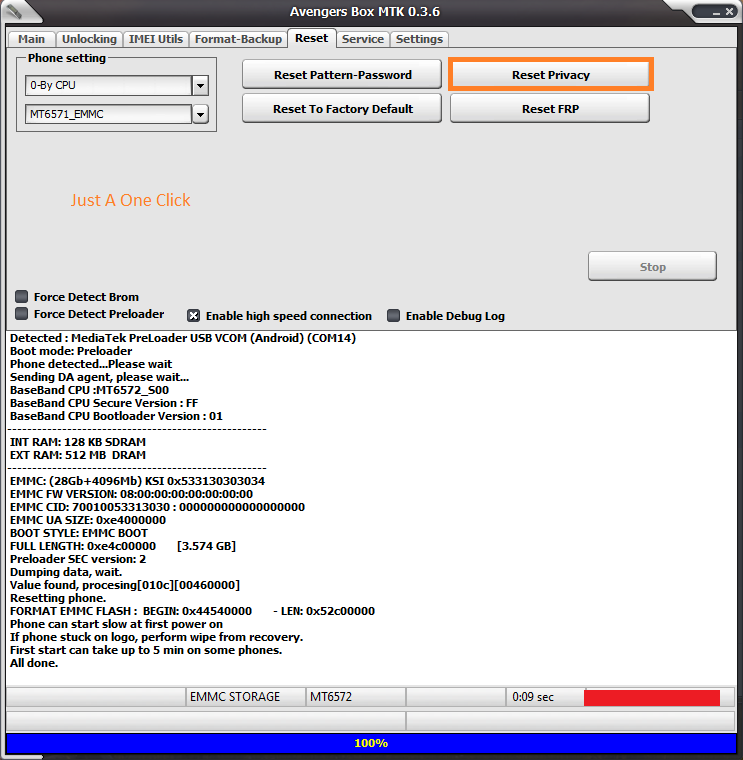Screen dimensions: 743x760
Task: Click the 'Detected : MediaTek PreLoader USB VCOM' line
Action: [183, 338]
